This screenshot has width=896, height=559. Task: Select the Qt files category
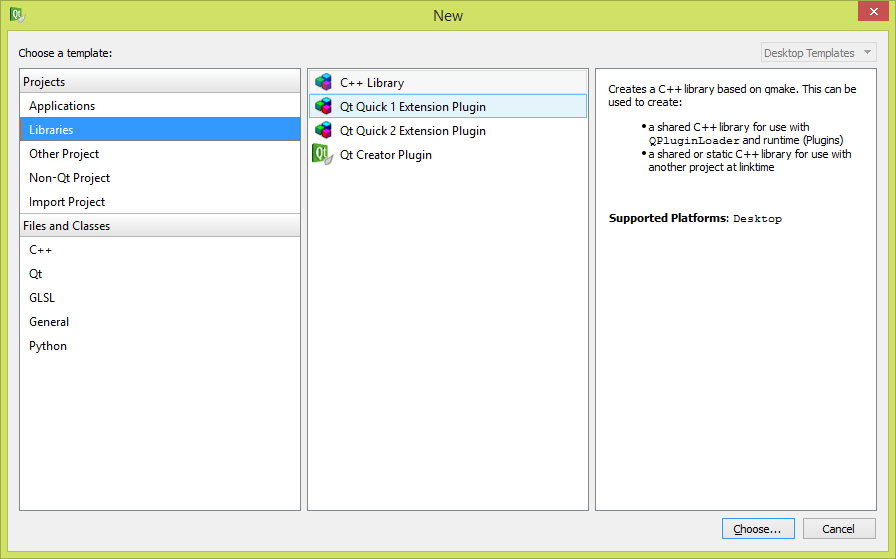tap(160, 274)
